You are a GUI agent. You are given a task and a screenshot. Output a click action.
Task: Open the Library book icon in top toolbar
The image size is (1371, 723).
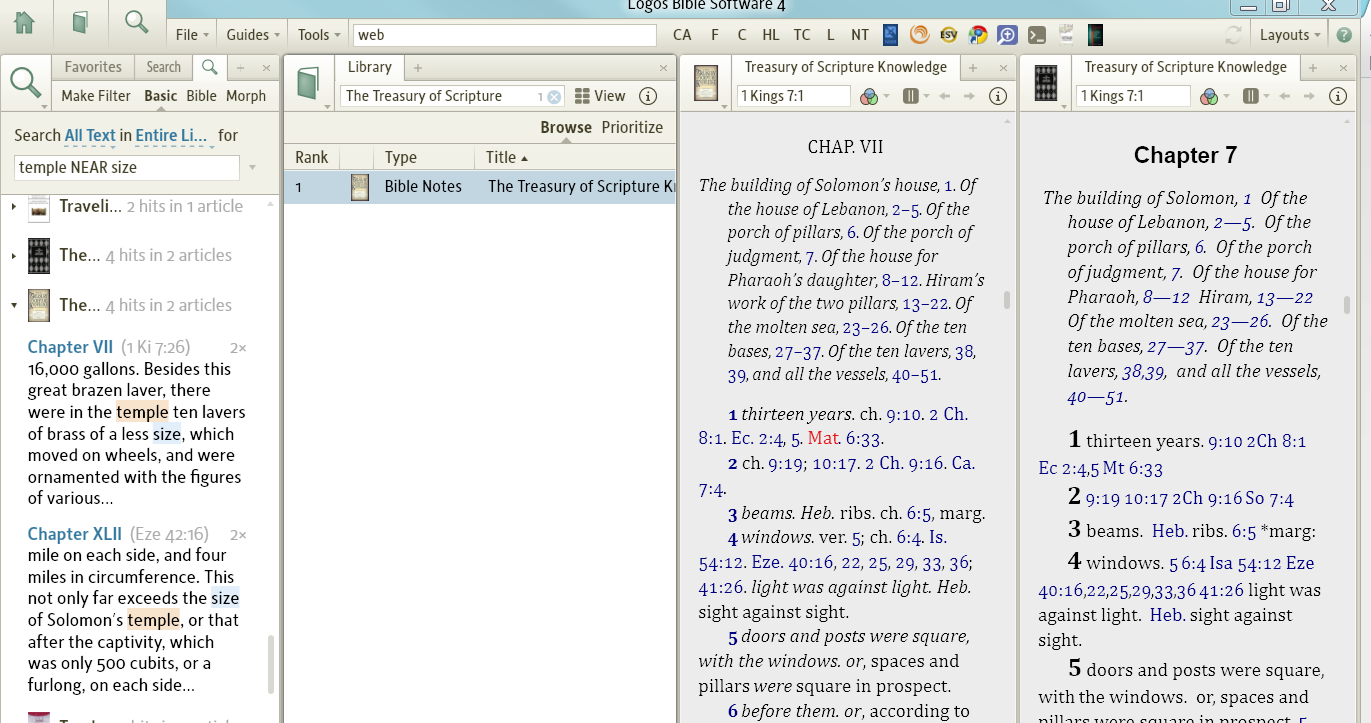(81, 22)
